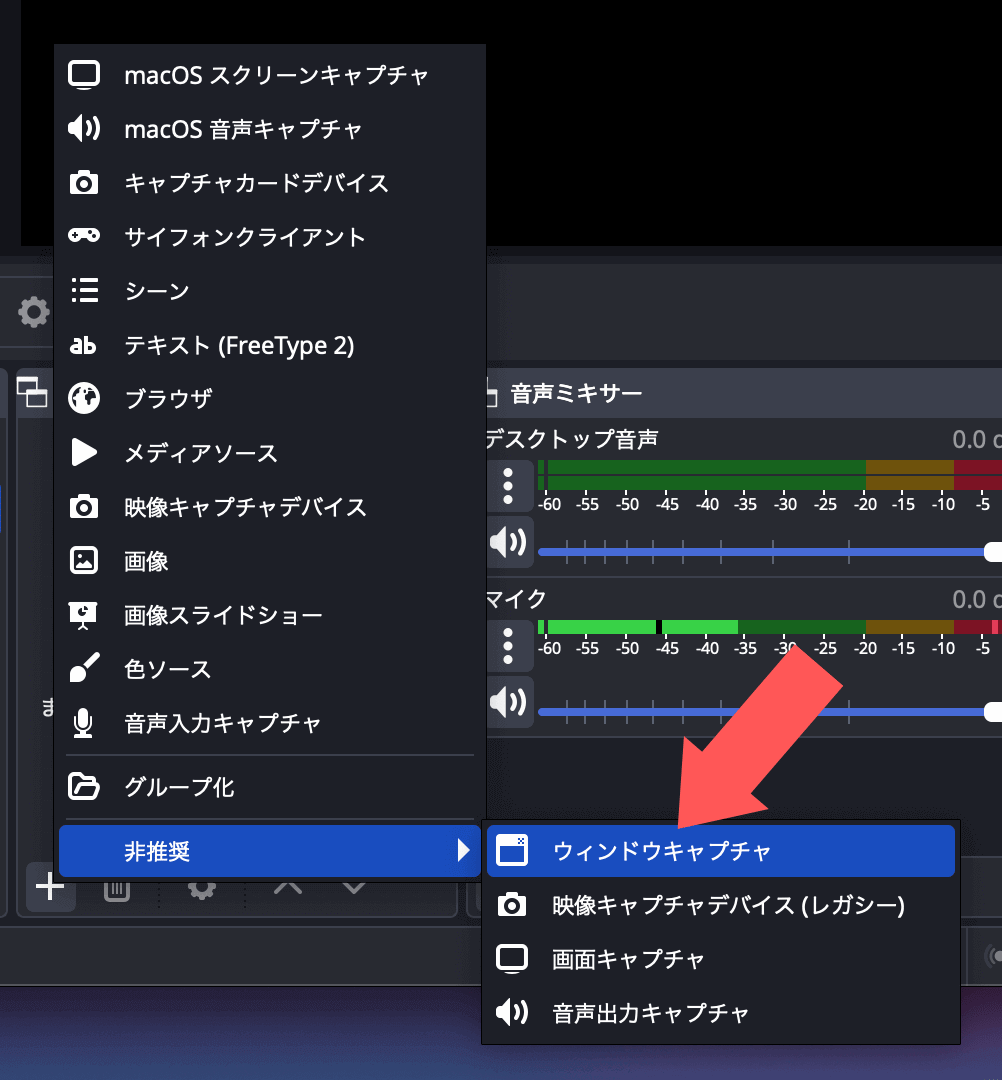Adjust the マイク volume slider
This screenshot has height=1080, width=1002.
tap(769, 712)
